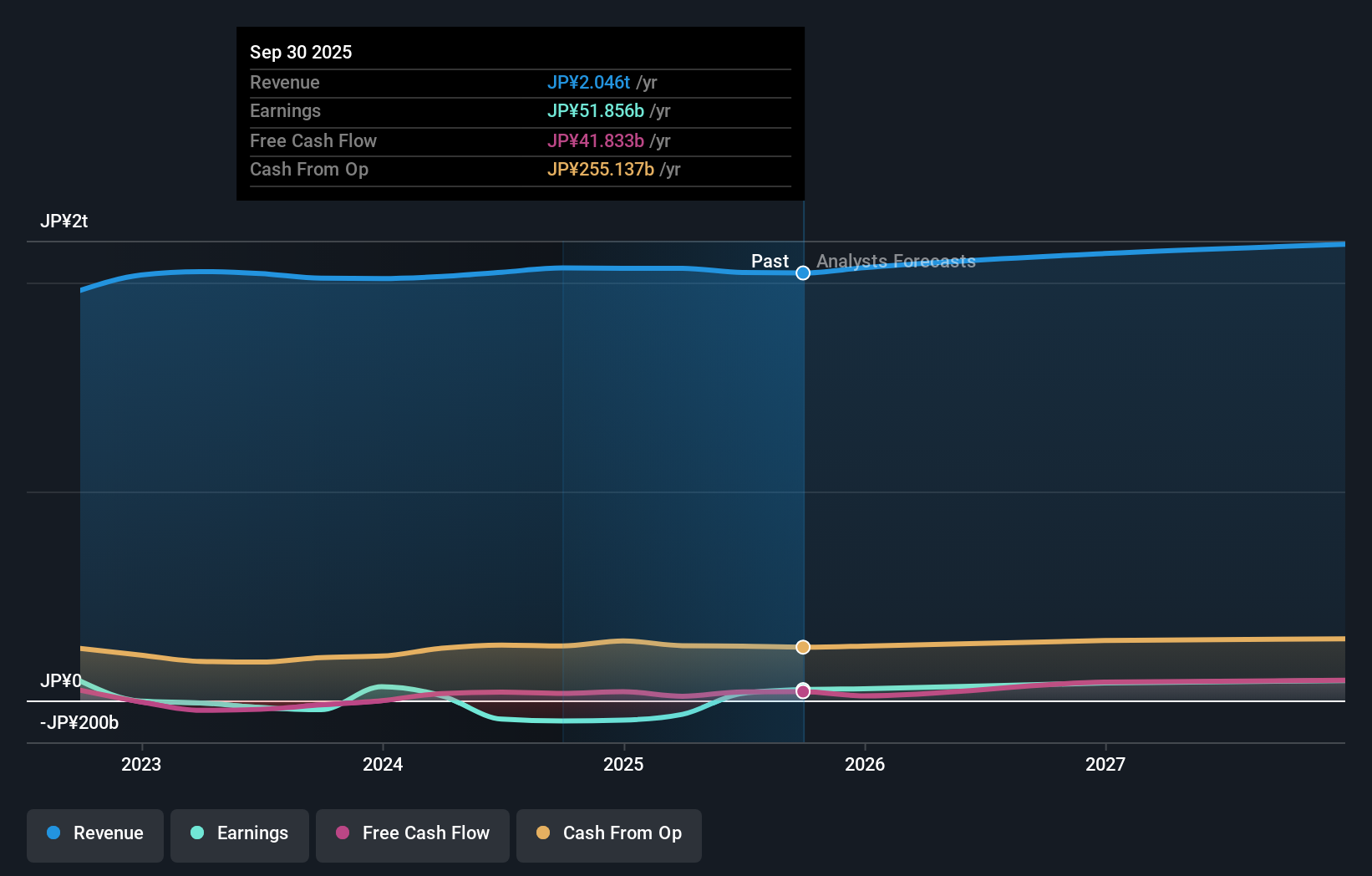This screenshot has width=1372, height=876.
Task: Click the highlighted divider between past and forecast
Action: pos(803,460)
